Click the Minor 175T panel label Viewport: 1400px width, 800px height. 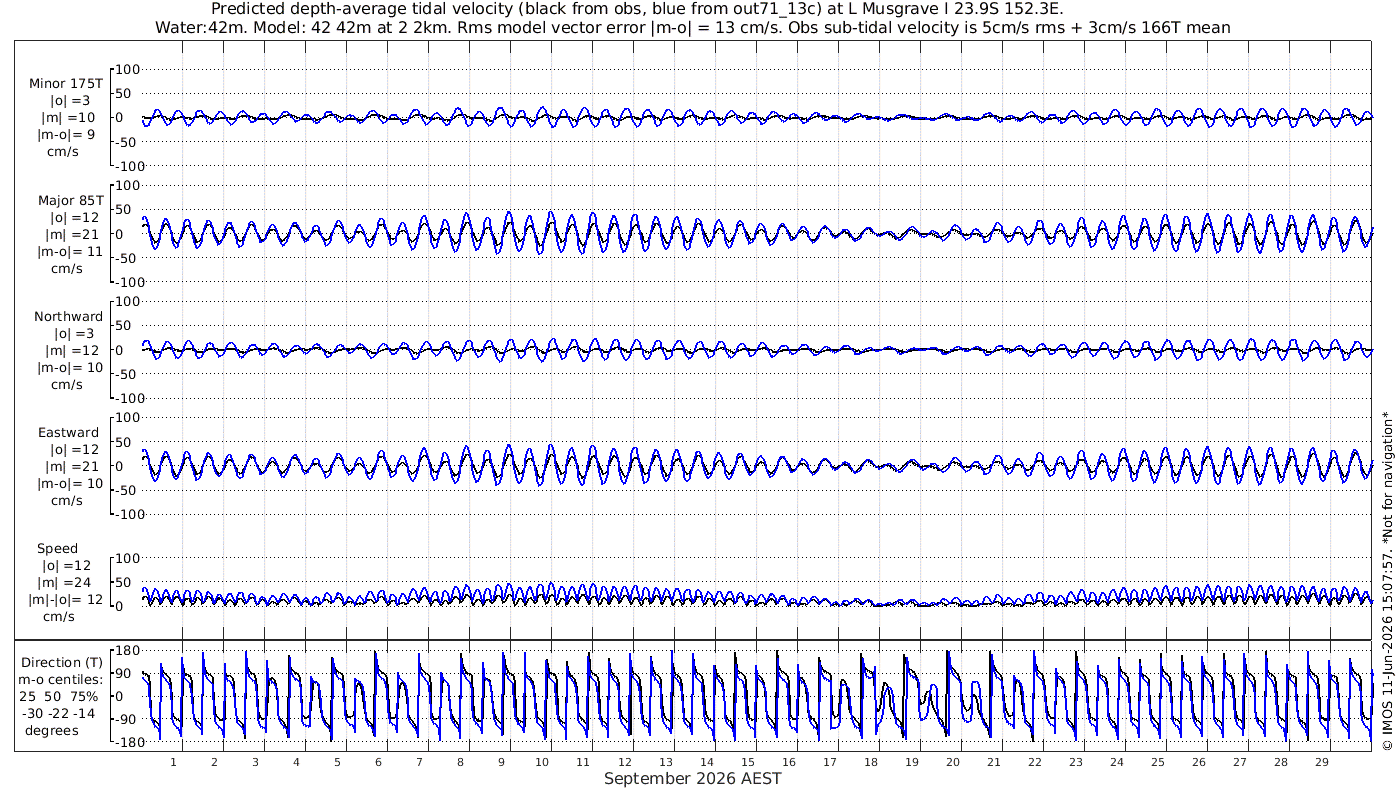tap(67, 84)
